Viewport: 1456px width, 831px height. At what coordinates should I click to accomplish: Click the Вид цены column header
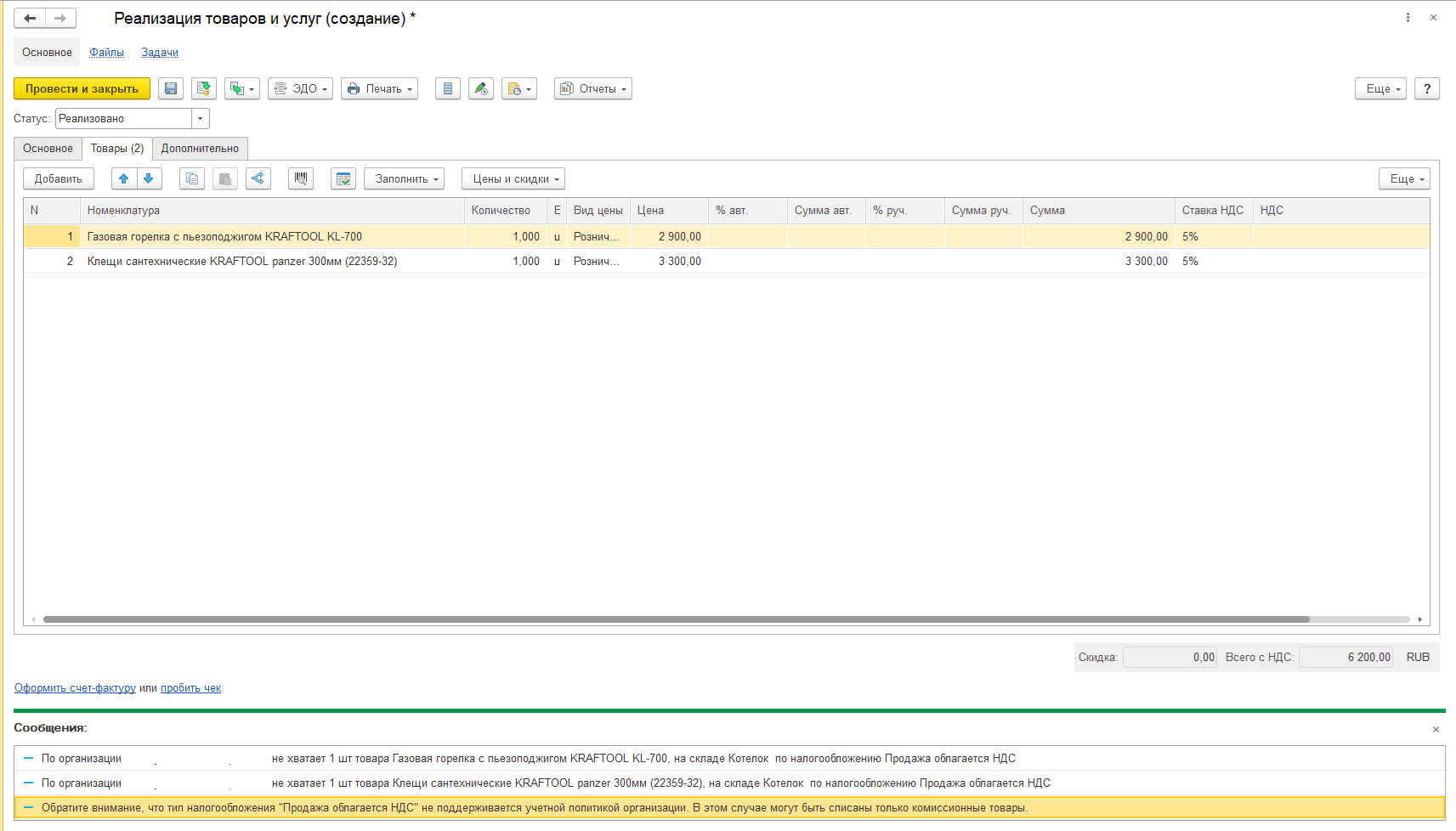[x=598, y=211]
